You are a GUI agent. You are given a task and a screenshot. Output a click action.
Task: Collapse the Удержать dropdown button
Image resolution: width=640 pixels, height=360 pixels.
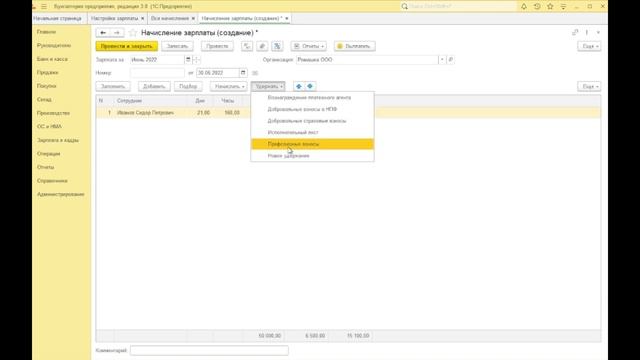click(x=268, y=86)
